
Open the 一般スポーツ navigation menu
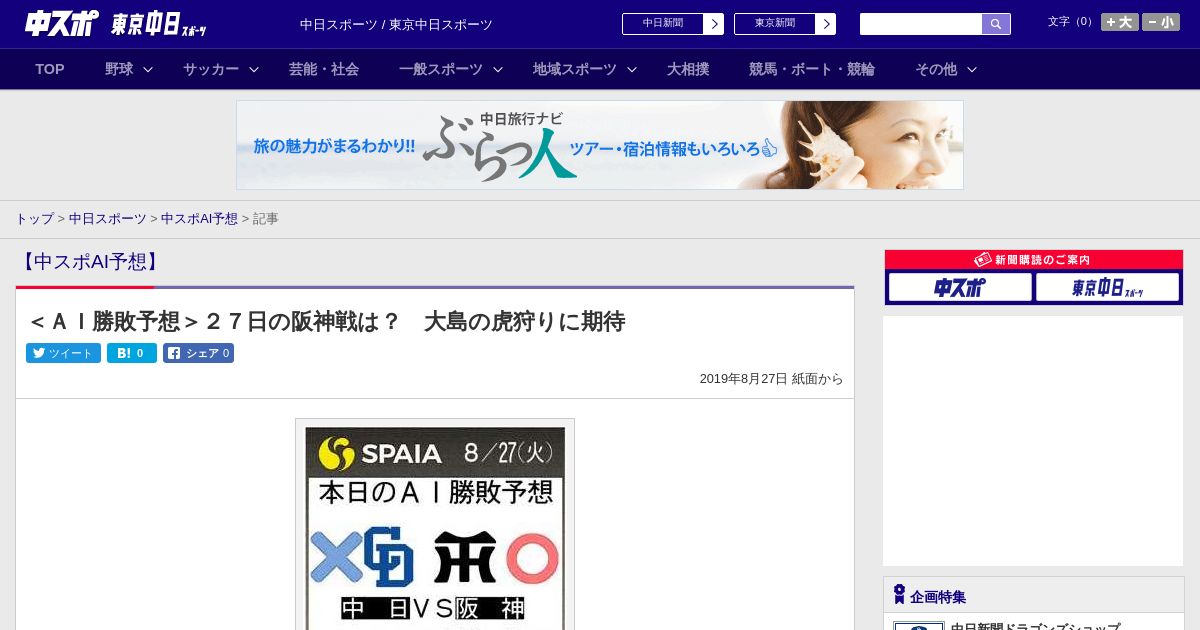[x=441, y=69]
